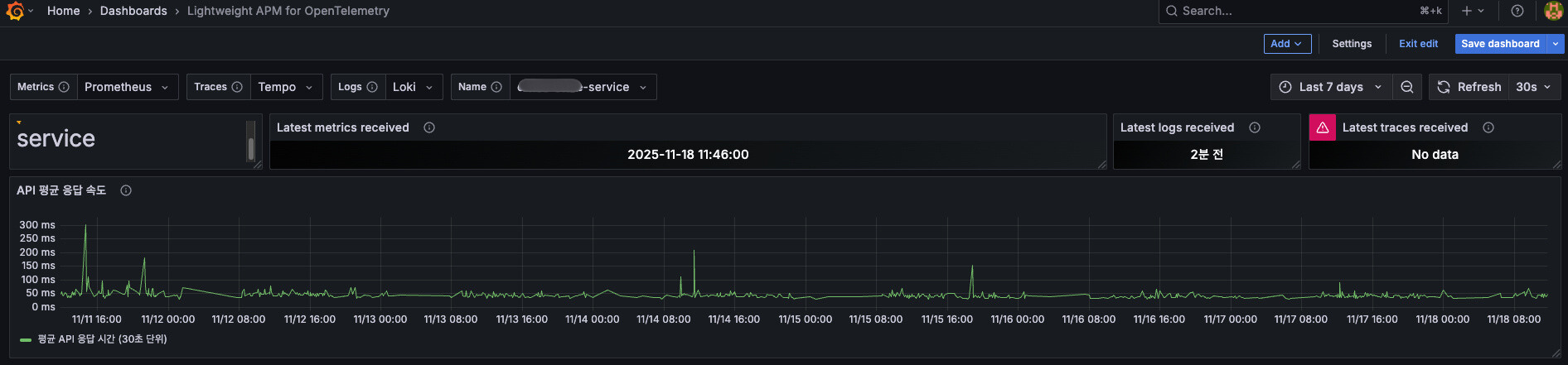
Task: Click the Save dashboard button
Action: click(1500, 44)
